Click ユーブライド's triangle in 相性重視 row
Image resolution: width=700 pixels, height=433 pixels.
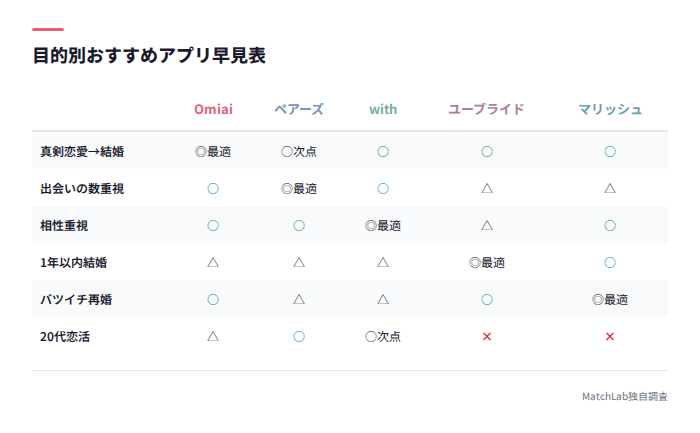[487, 225]
